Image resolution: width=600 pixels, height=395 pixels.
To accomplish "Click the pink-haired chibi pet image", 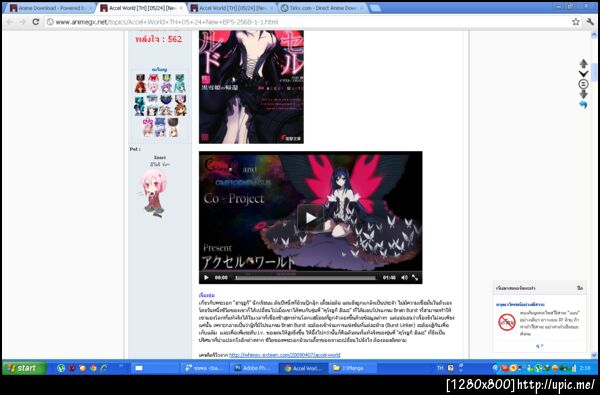I will [x=154, y=193].
